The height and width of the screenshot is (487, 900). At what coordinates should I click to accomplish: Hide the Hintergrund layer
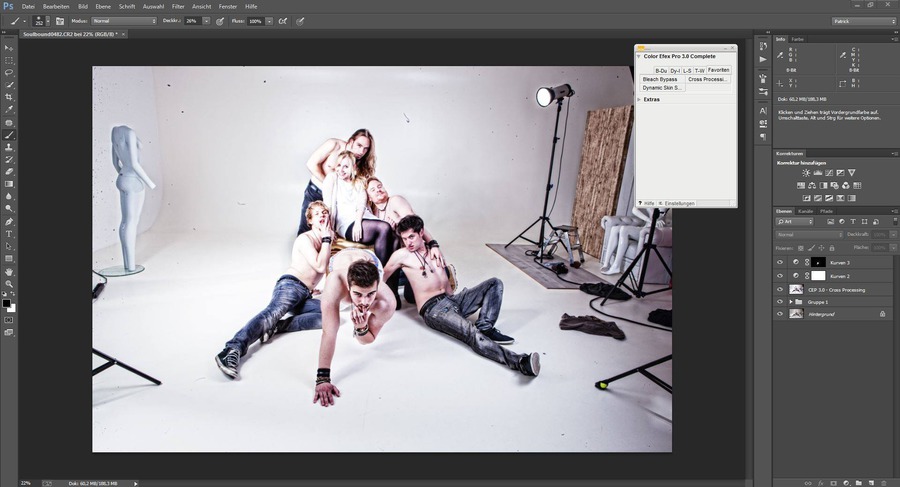click(x=780, y=314)
